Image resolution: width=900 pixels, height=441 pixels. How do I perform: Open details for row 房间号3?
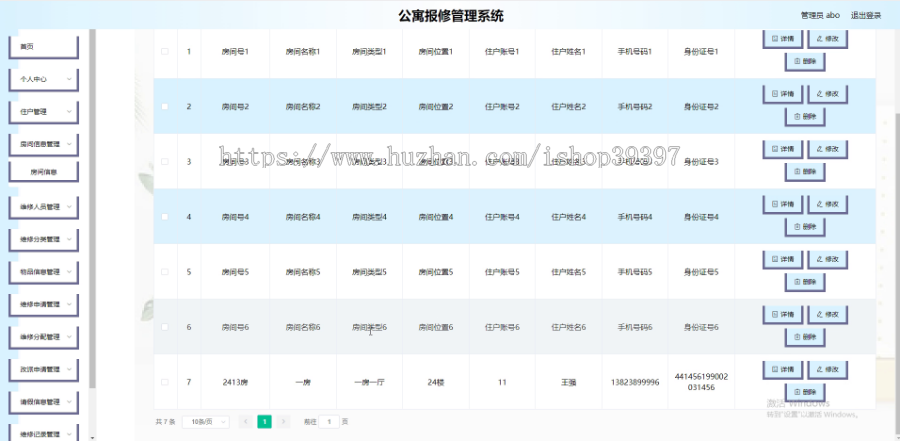(x=782, y=149)
